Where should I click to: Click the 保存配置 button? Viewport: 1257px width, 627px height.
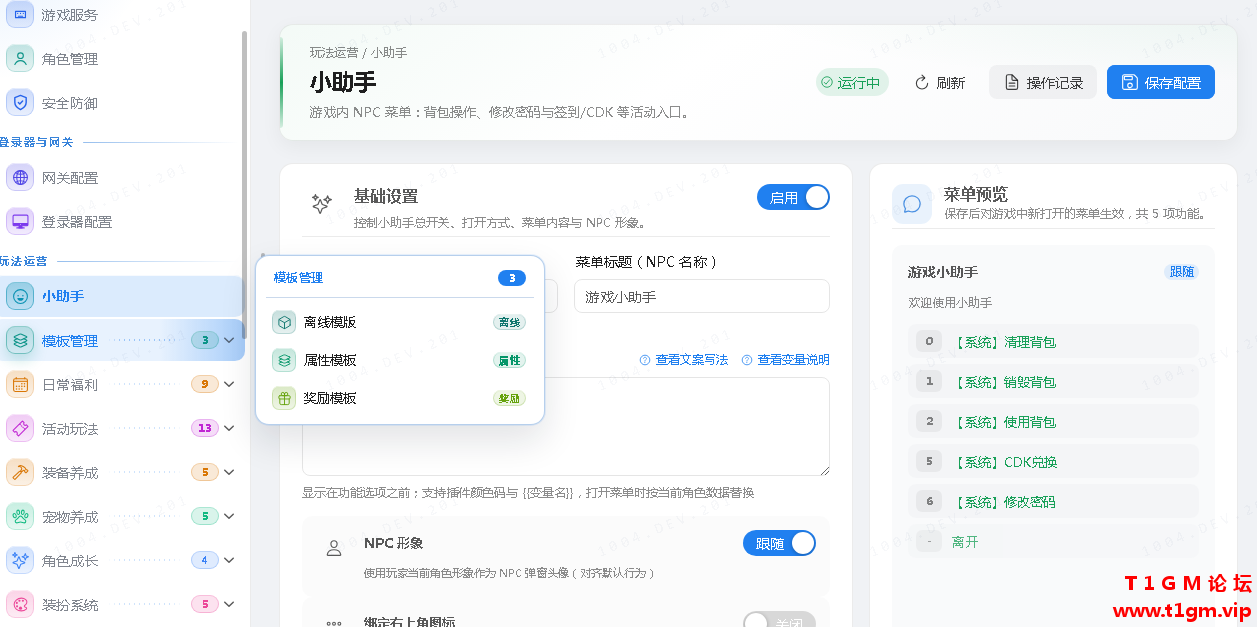pos(1161,83)
